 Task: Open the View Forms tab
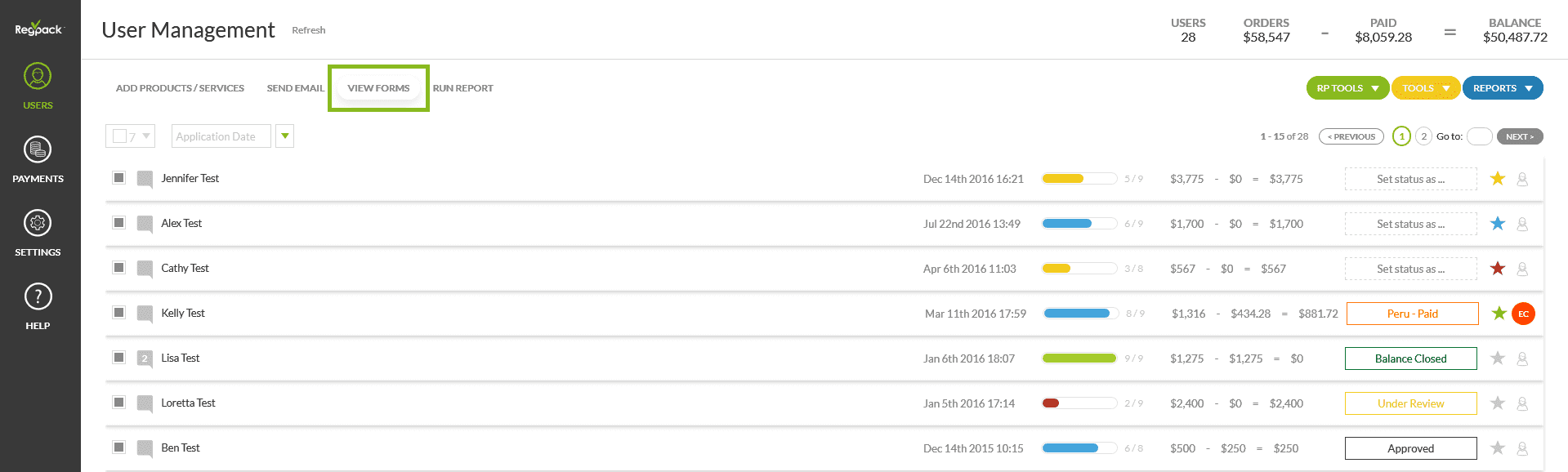pyautogui.click(x=378, y=88)
